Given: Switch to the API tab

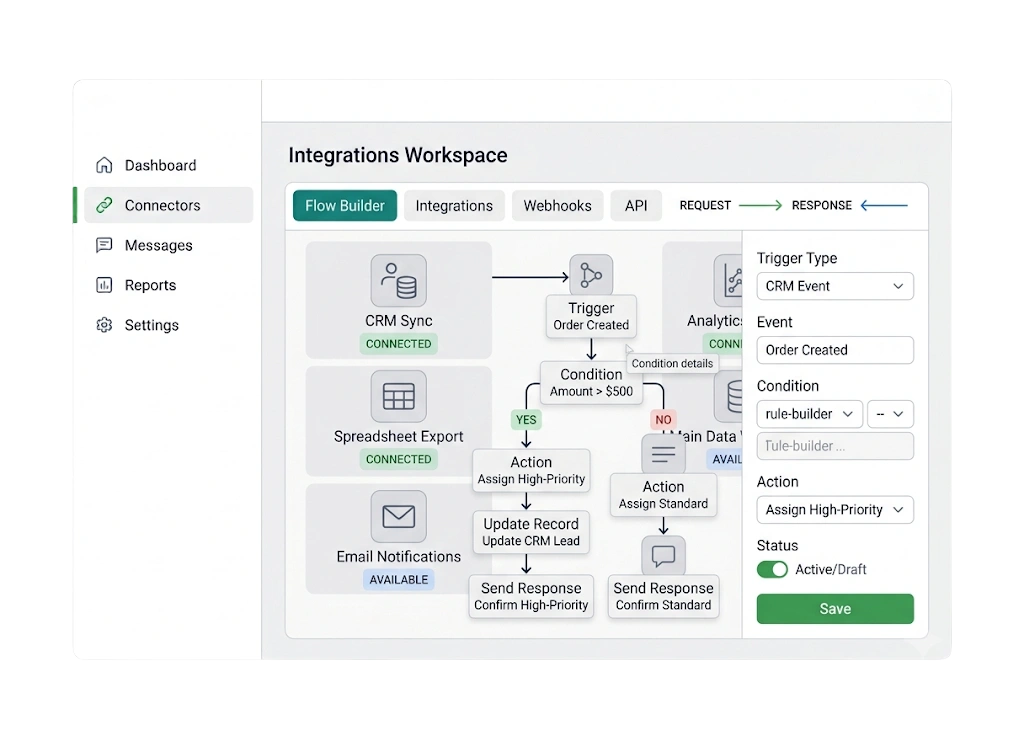Looking at the screenshot, I should tap(636, 206).
